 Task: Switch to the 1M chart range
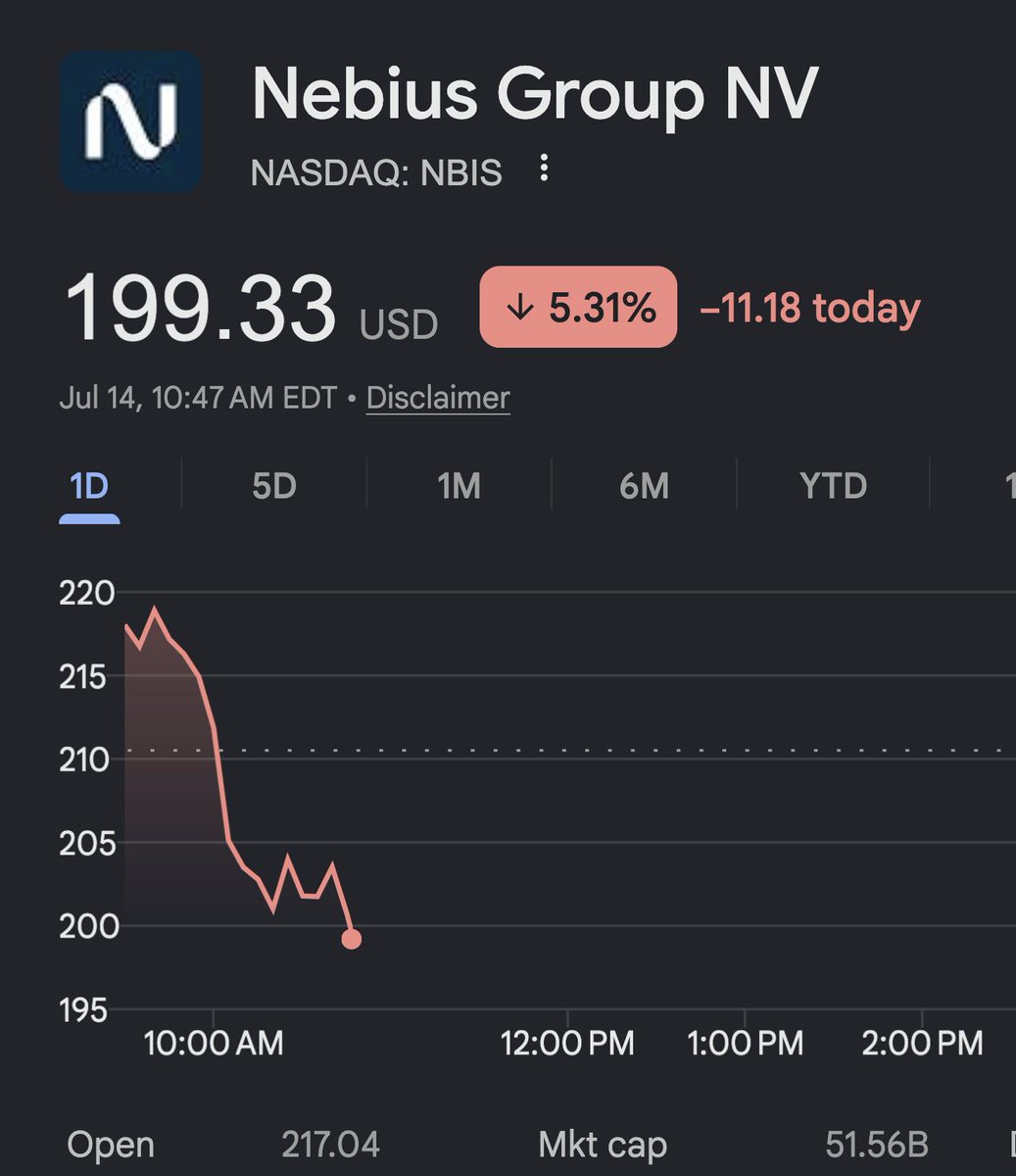(459, 486)
